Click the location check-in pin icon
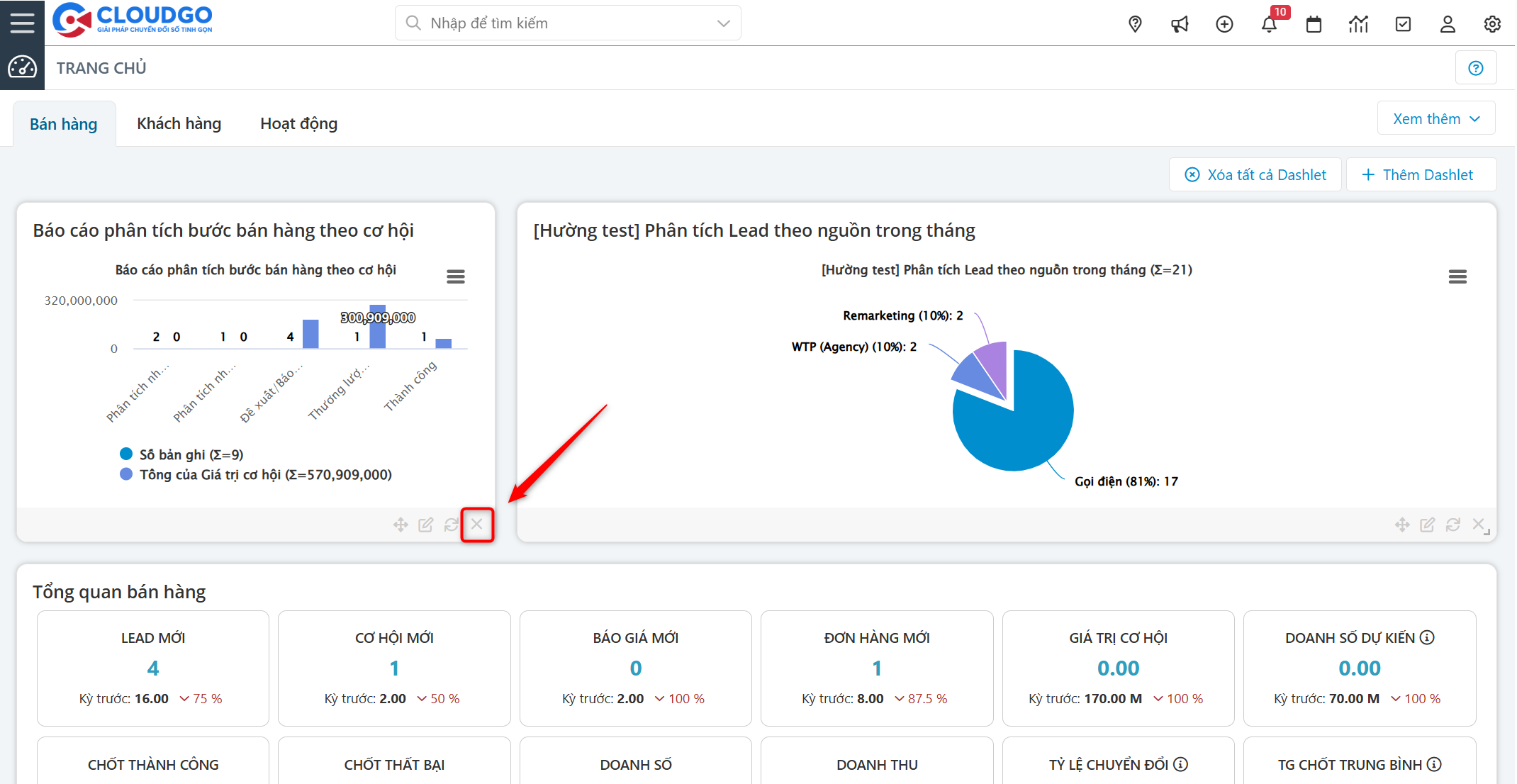Viewport: 1517px width, 784px height. point(1135,24)
